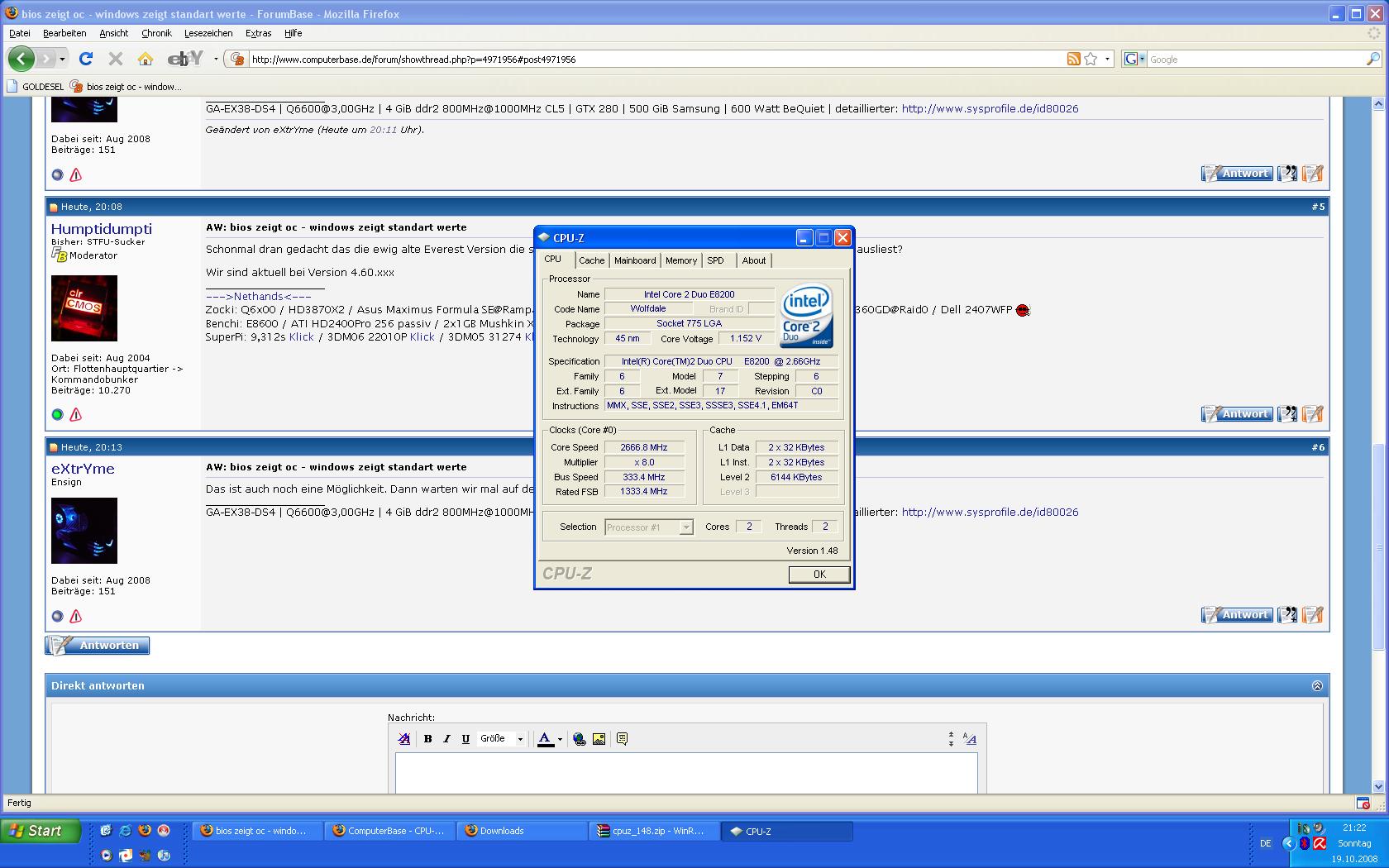Click the page's vertical scrollbar thumb

click(x=1378, y=546)
